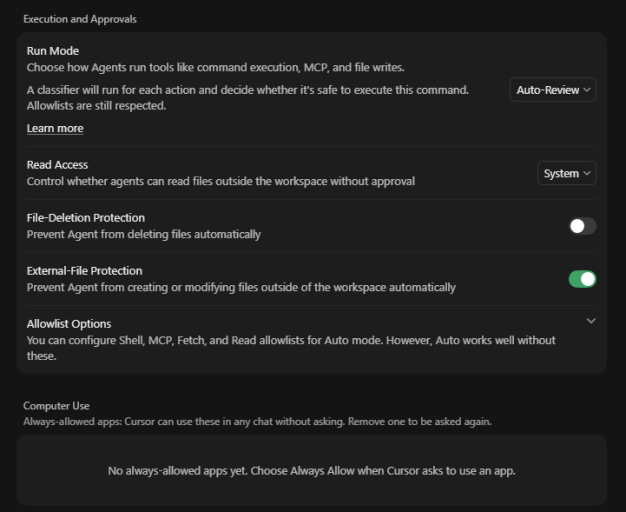Open the System read access dropdown
This screenshot has width=626, height=512.
tap(567, 173)
